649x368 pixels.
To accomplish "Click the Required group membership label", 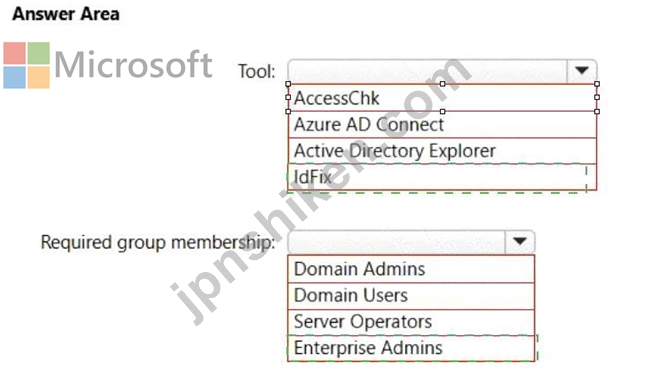I will pos(158,243).
